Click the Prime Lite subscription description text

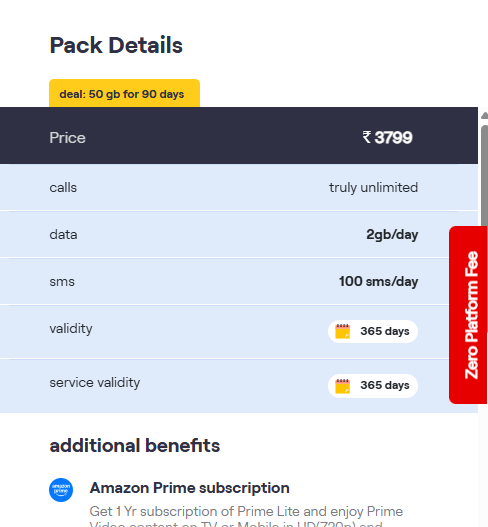click(246, 518)
